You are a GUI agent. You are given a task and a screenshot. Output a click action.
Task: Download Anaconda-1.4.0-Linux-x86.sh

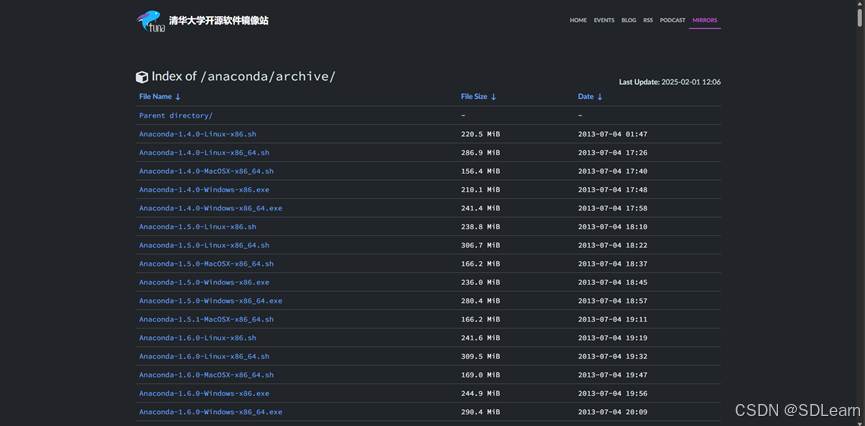point(197,134)
